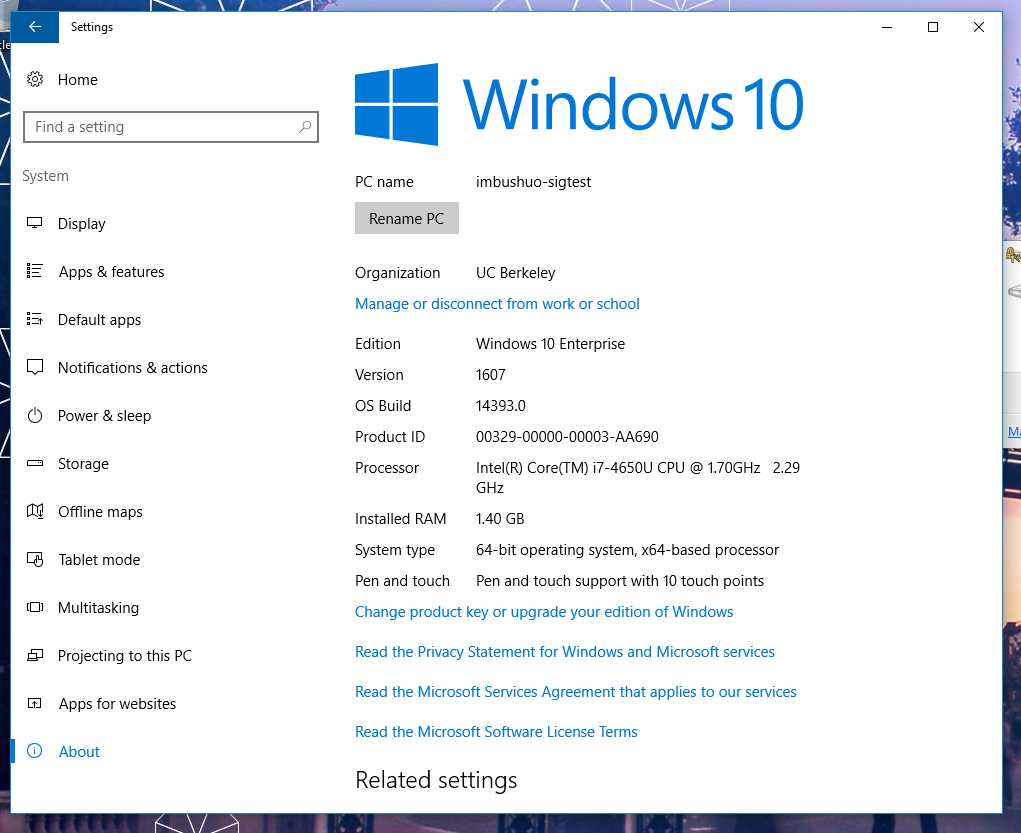Click the Tablet mode icon
Image resolution: width=1021 pixels, height=833 pixels.
click(x=34, y=559)
